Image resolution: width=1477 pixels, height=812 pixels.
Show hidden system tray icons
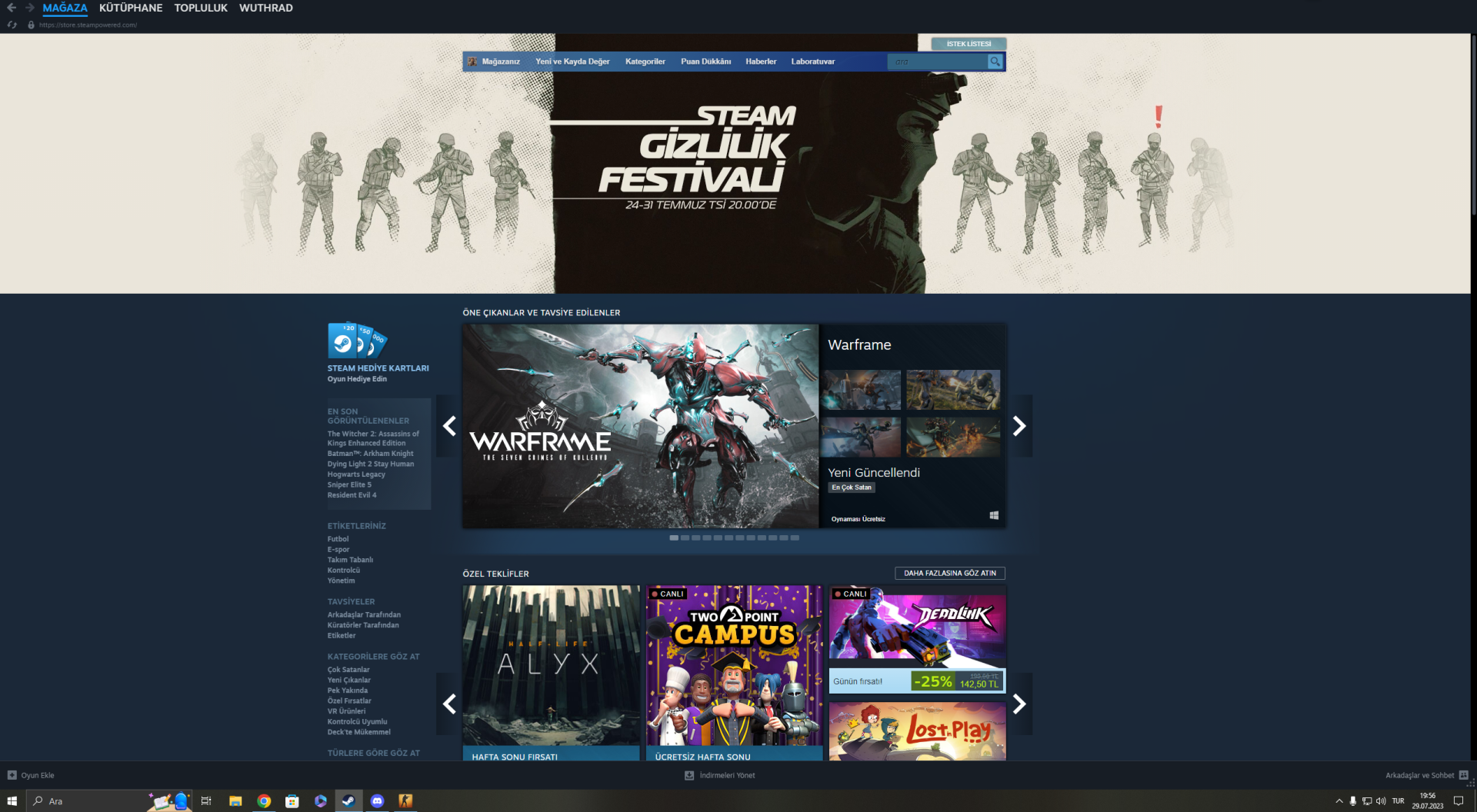[1339, 801]
